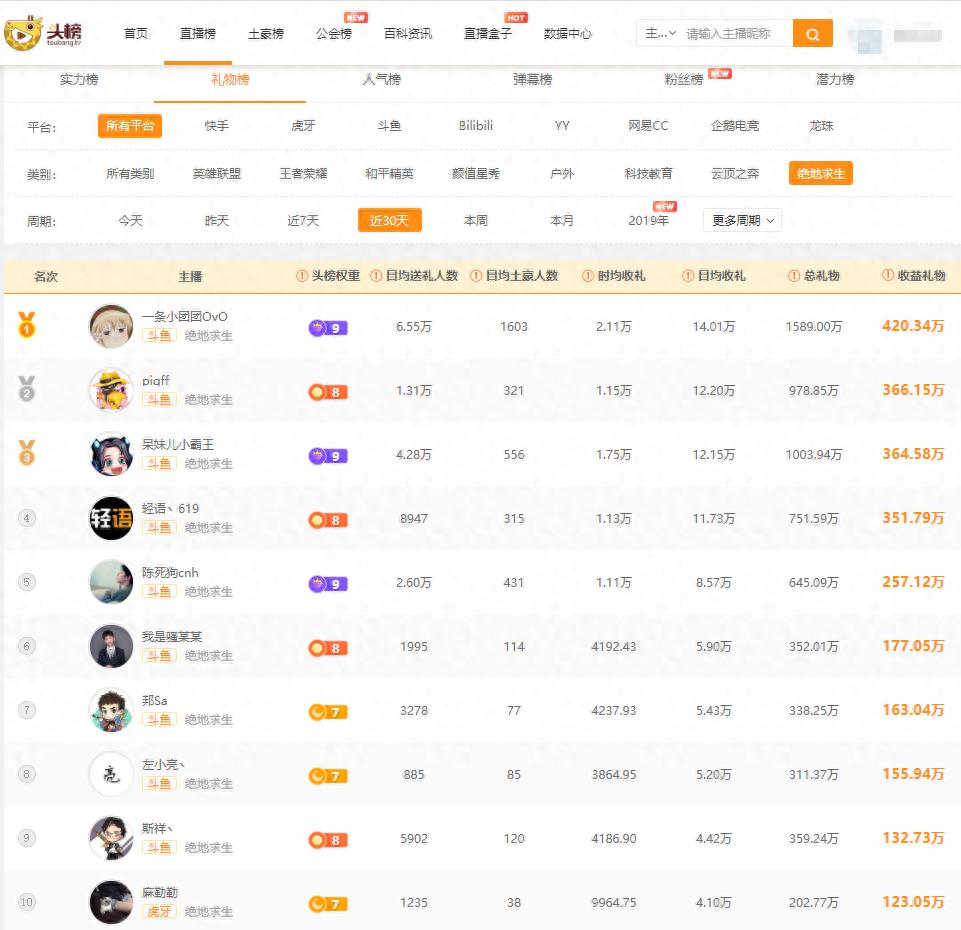Image resolution: width=961 pixels, height=930 pixels.
Task: Open avatar of 一条小团团OvO
Action: click(x=111, y=326)
